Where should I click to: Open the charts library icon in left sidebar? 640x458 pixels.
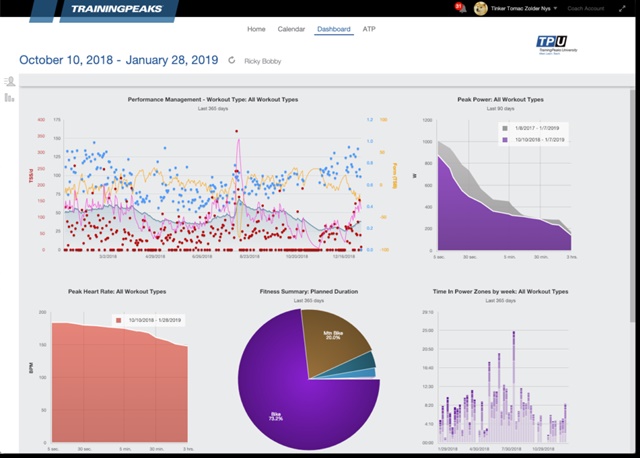click(x=9, y=97)
